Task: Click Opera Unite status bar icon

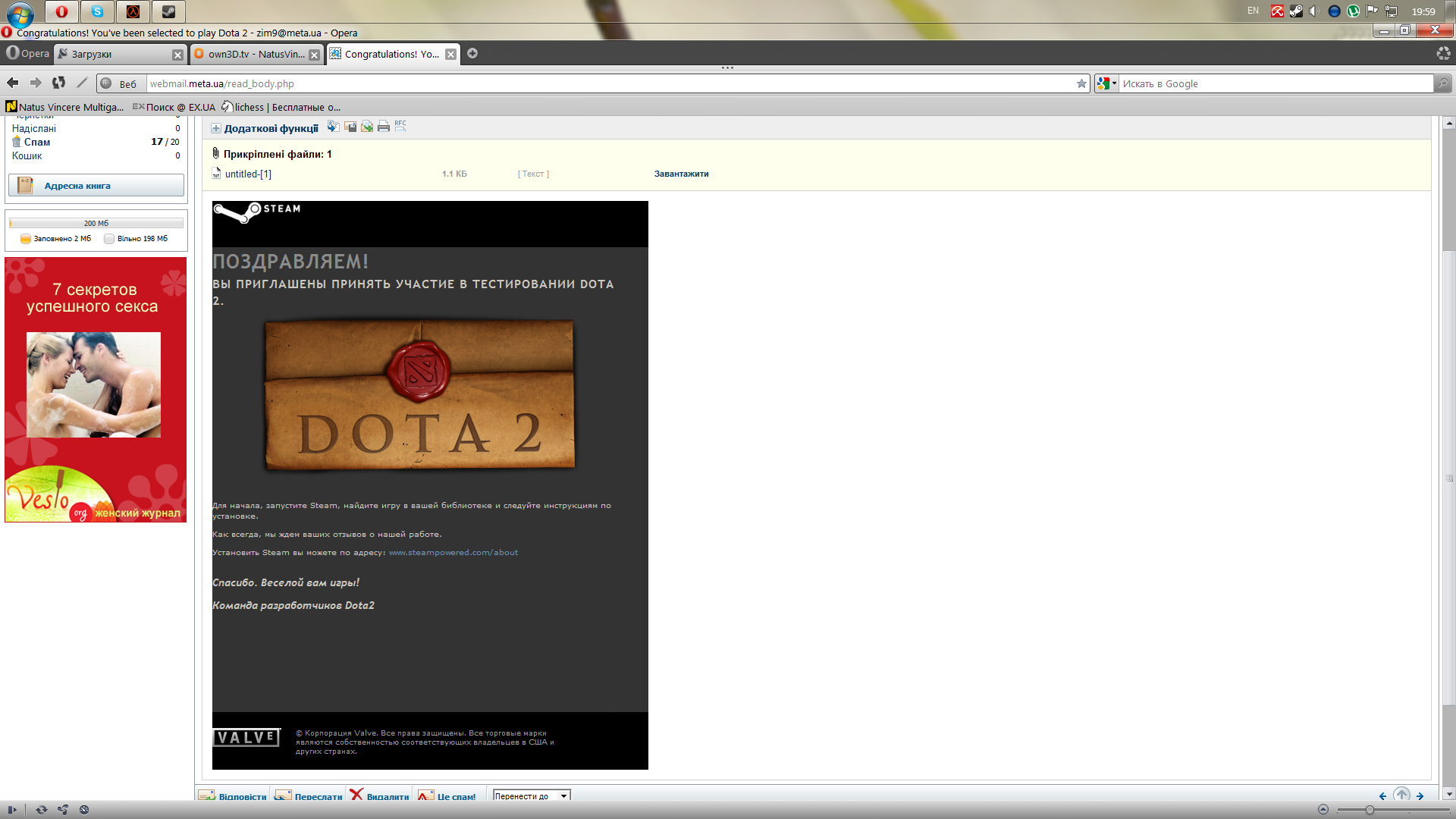Action: (63, 810)
